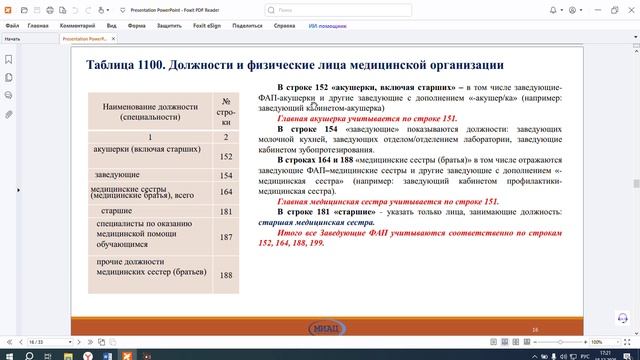This screenshot has height=360, width=640.
Task: Go to the previous page
Action: (21, 342)
